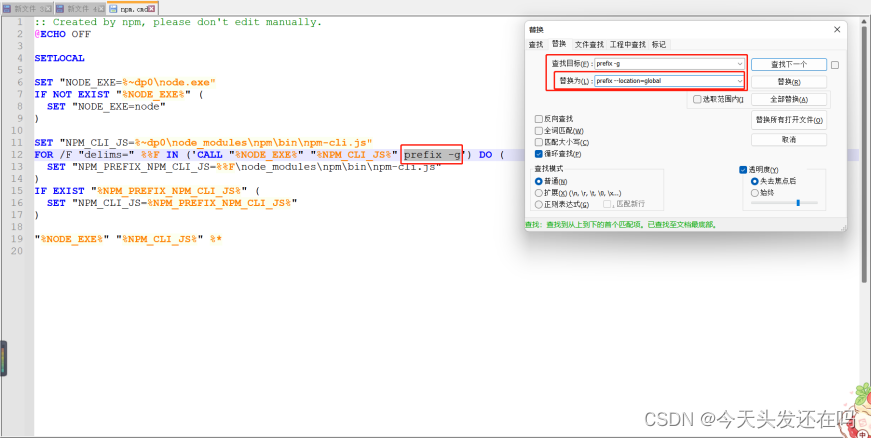
Task: Click the 查找下一个 button
Action: 789,64
